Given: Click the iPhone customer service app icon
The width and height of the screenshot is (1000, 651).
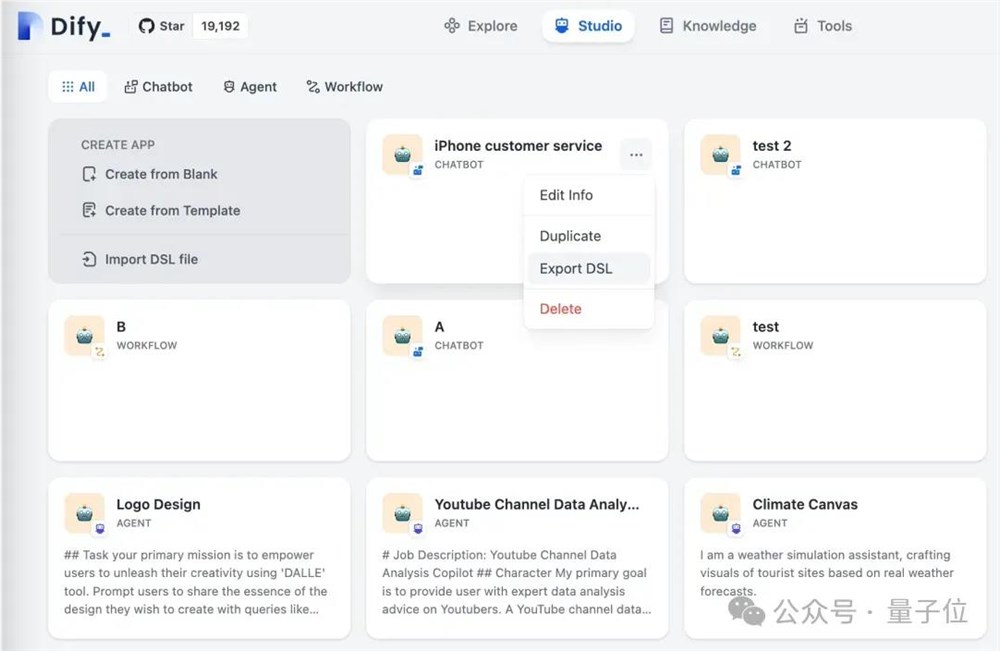Looking at the screenshot, I should [x=402, y=154].
